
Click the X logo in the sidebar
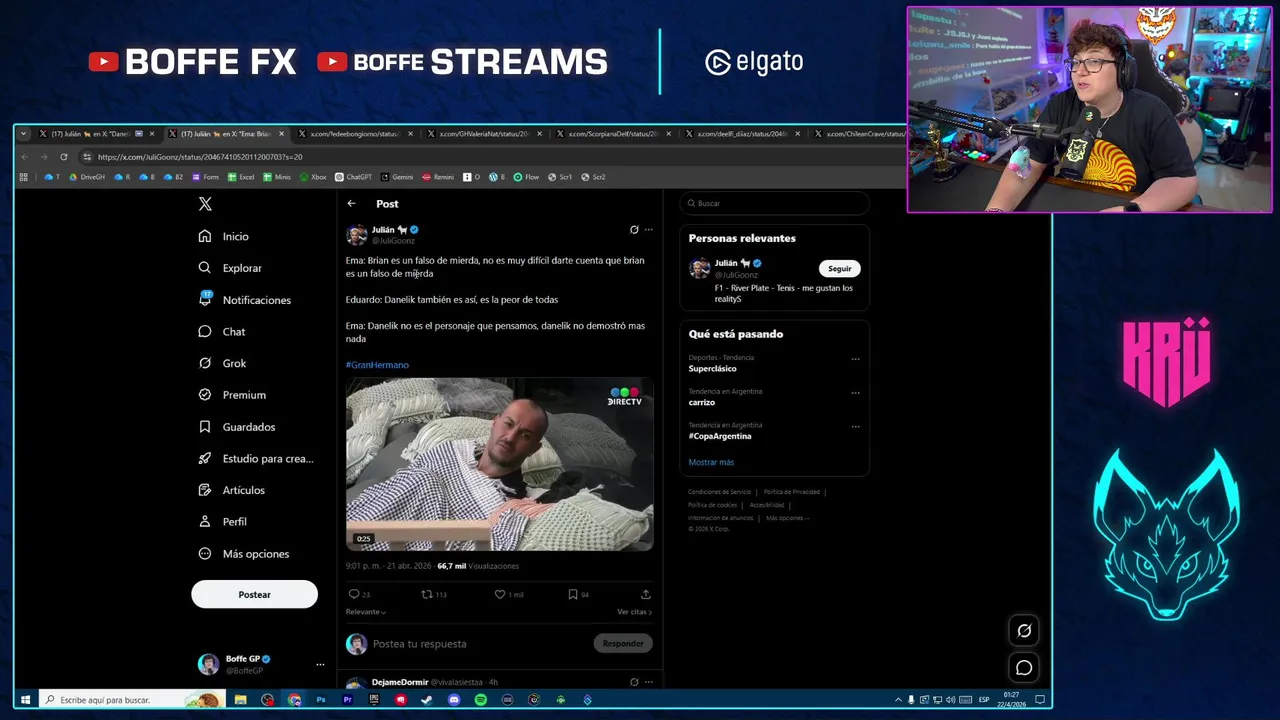tap(205, 204)
